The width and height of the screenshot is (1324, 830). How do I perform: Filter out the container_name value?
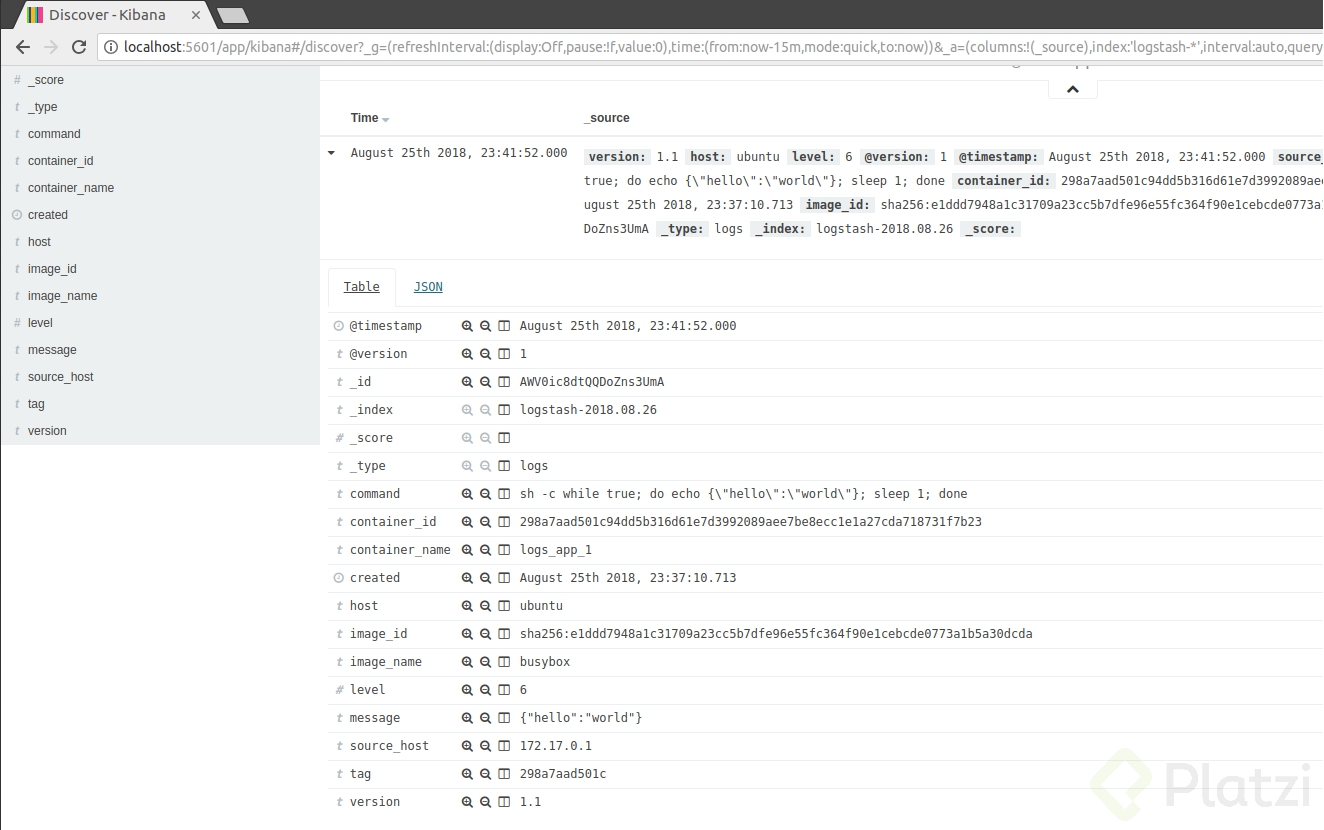[486, 550]
